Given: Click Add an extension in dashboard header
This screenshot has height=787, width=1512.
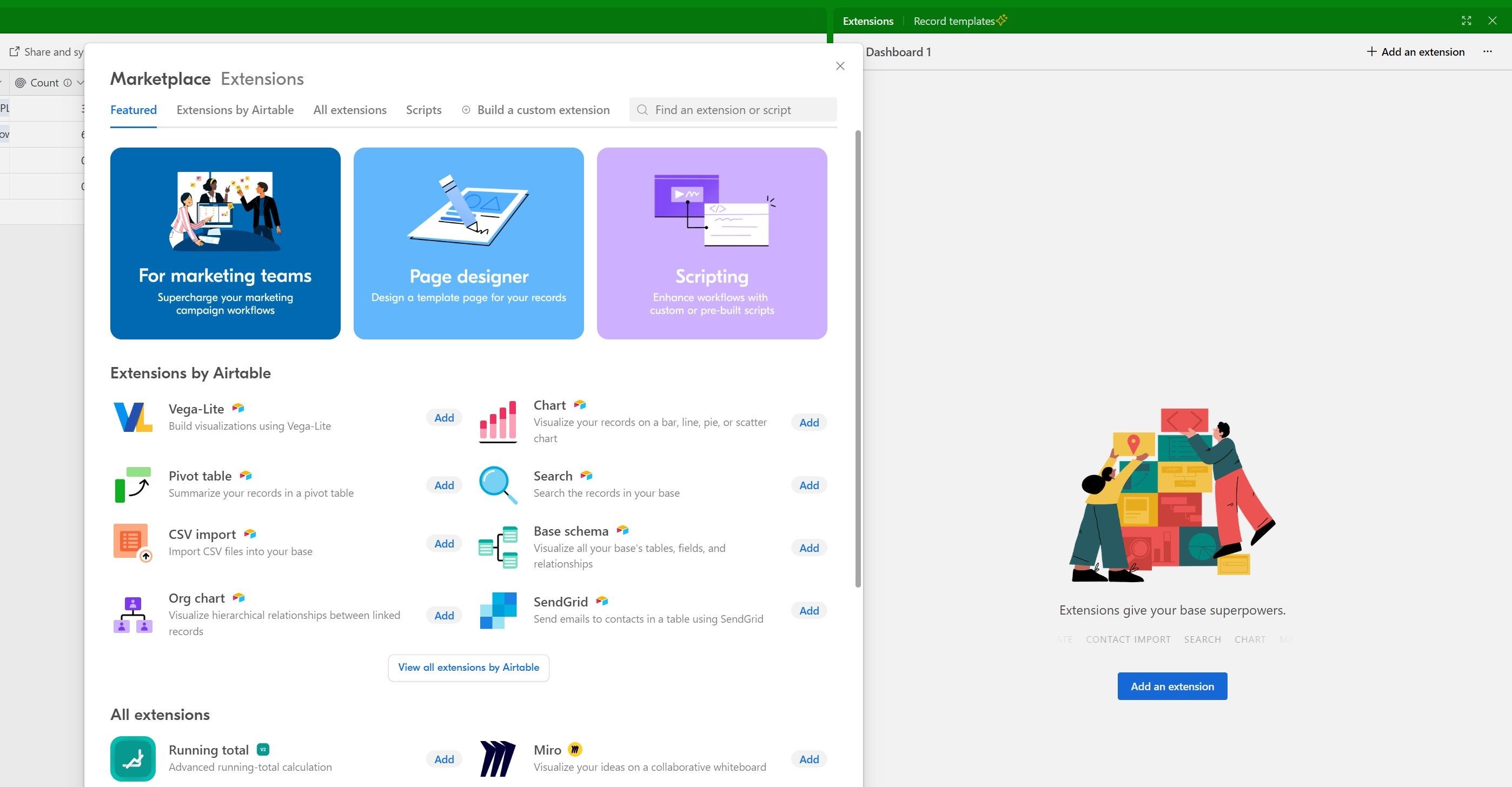Looking at the screenshot, I should pos(1415,52).
